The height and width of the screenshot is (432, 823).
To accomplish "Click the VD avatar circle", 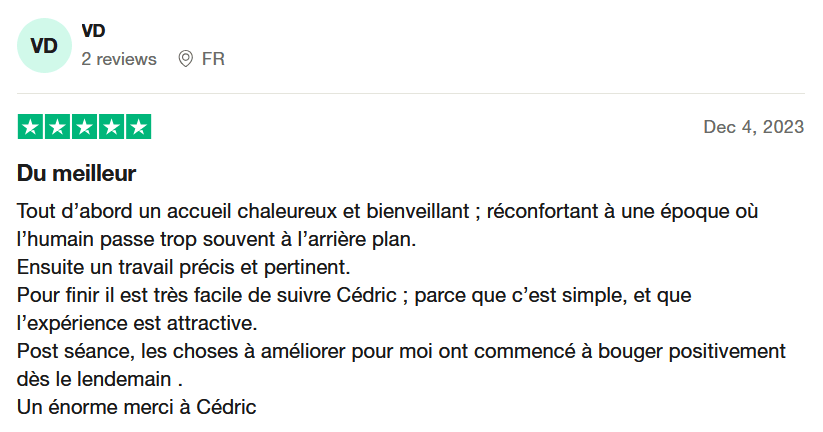I will pos(44,46).
